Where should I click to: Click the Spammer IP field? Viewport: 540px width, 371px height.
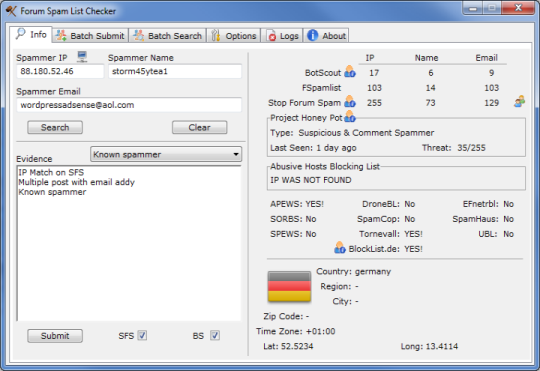60,71
